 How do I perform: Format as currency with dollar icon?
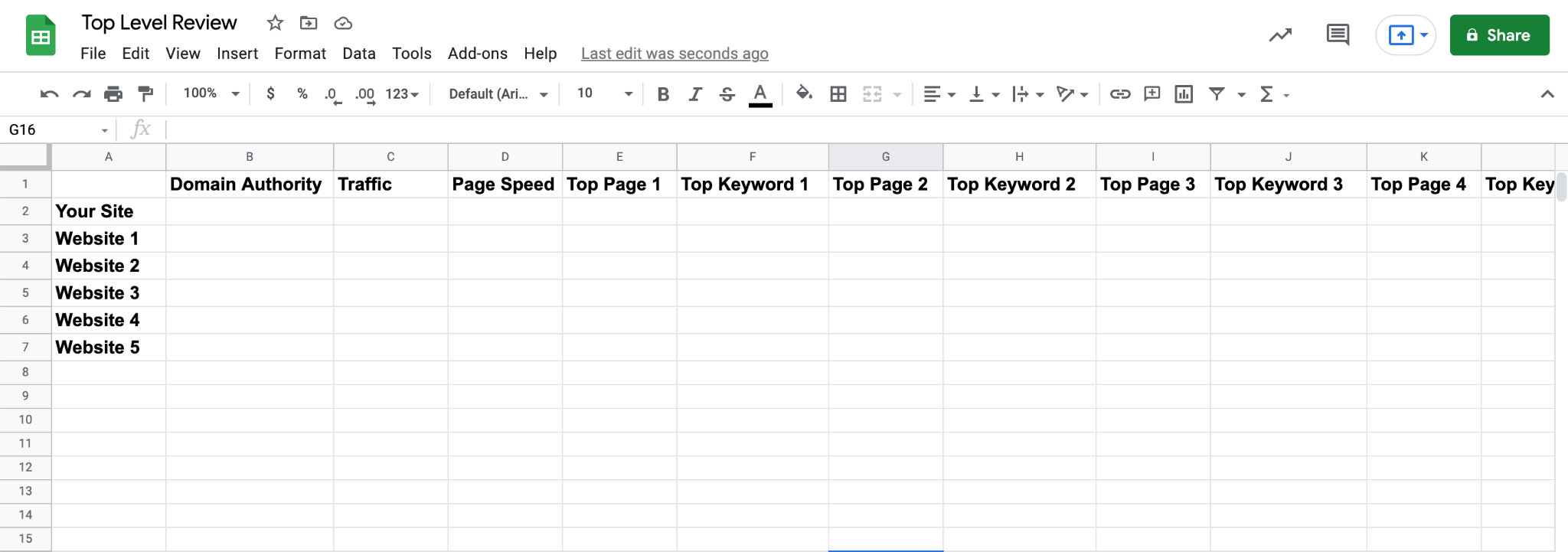click(270, 93)
